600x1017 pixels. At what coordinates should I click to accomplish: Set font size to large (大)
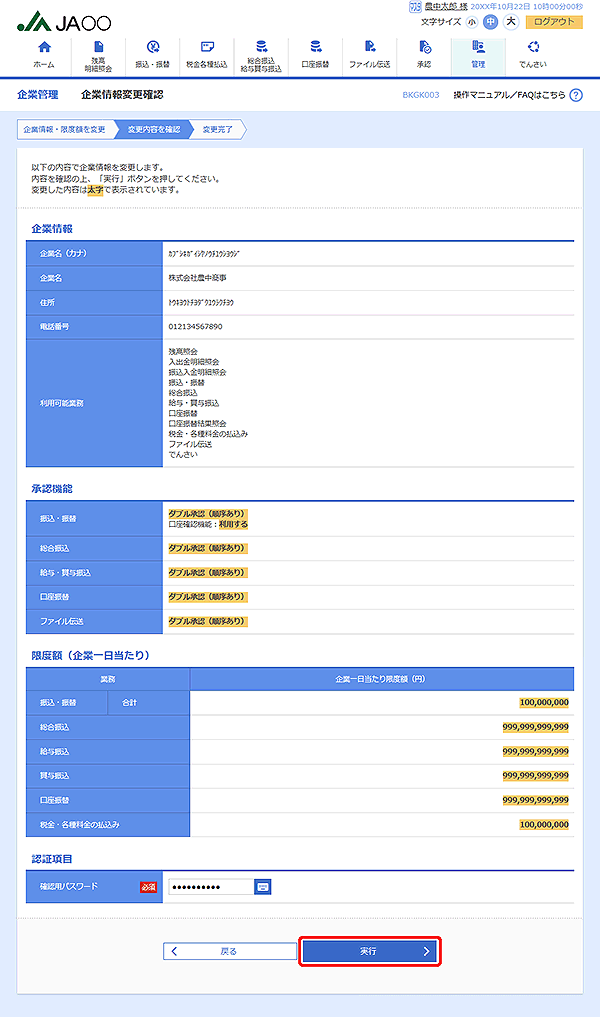pyautogui.click(x=511, y=21)
